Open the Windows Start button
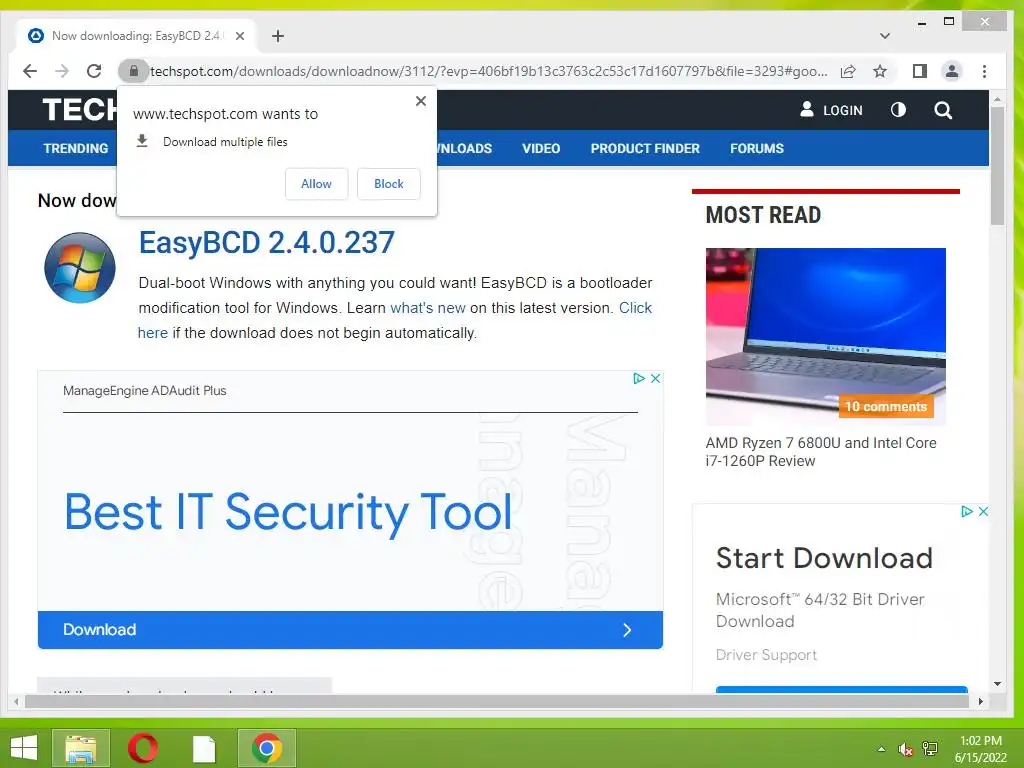 [x=24, y=748]
